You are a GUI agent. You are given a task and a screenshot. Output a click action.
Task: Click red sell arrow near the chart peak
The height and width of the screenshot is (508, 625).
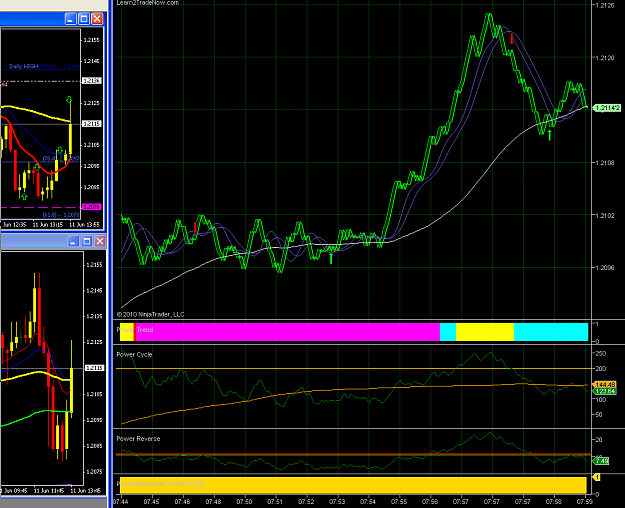click(512, 39)
